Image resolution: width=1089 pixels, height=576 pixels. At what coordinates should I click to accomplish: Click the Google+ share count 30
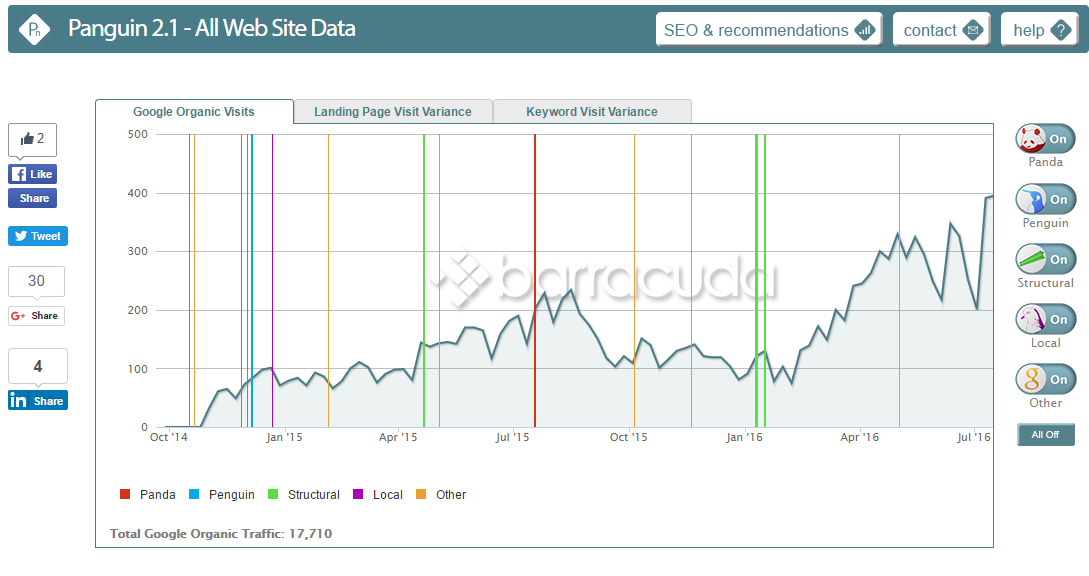(x=36, y=281)
